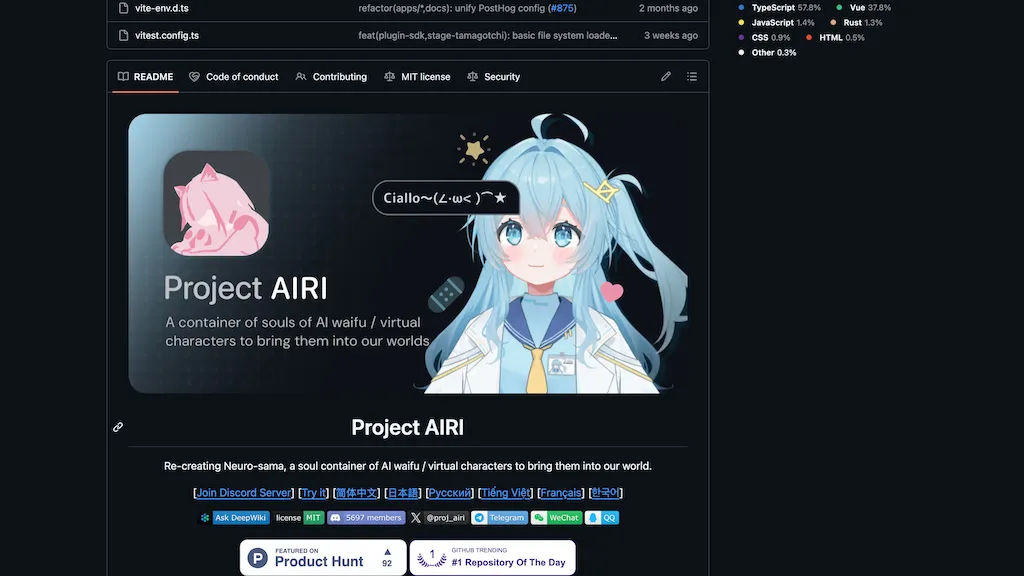
Task: Open Русский README link
Action: point(449,493)
